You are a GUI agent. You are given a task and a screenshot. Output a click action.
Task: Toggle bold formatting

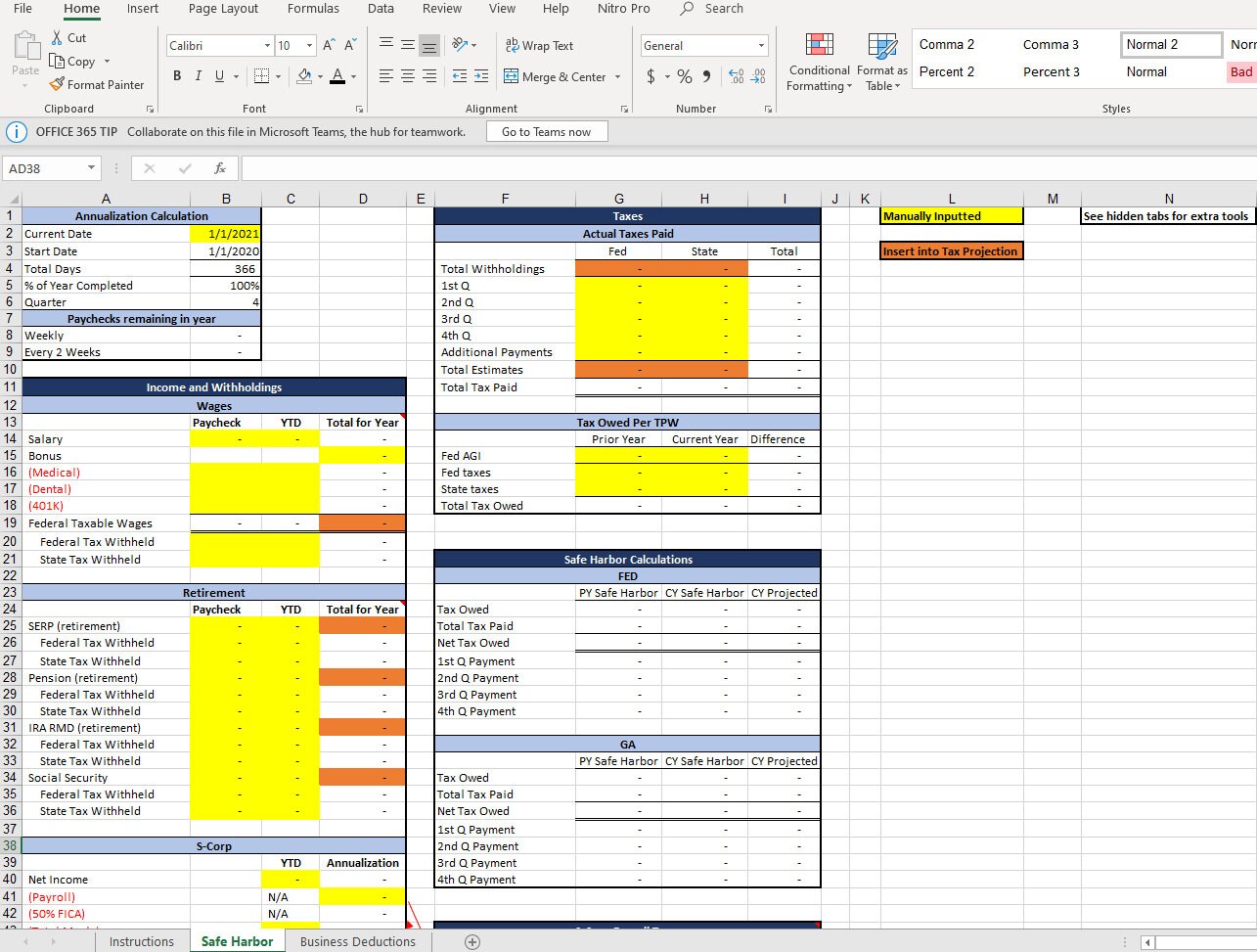point(177,75)
